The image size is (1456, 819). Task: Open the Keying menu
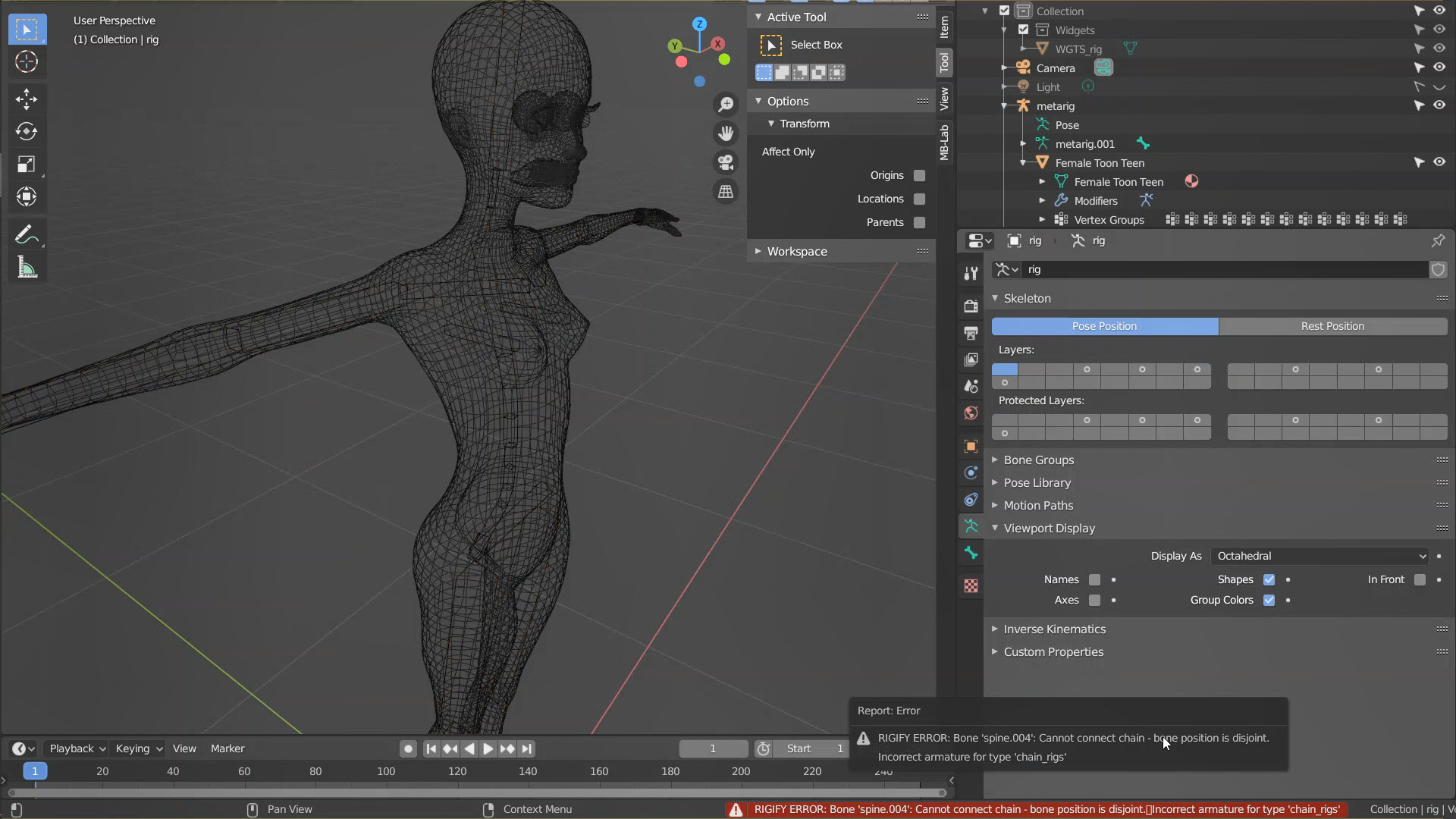(x=139, y=748)
